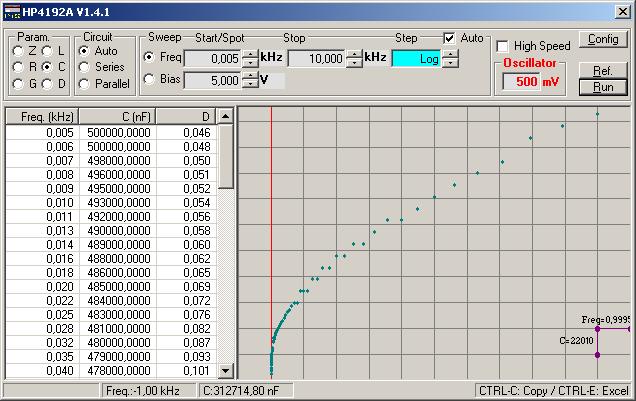Screen dimensions: 636x401
Task: Start the sweep with Run
Action: pyautogui.click(x=603, y=87)
